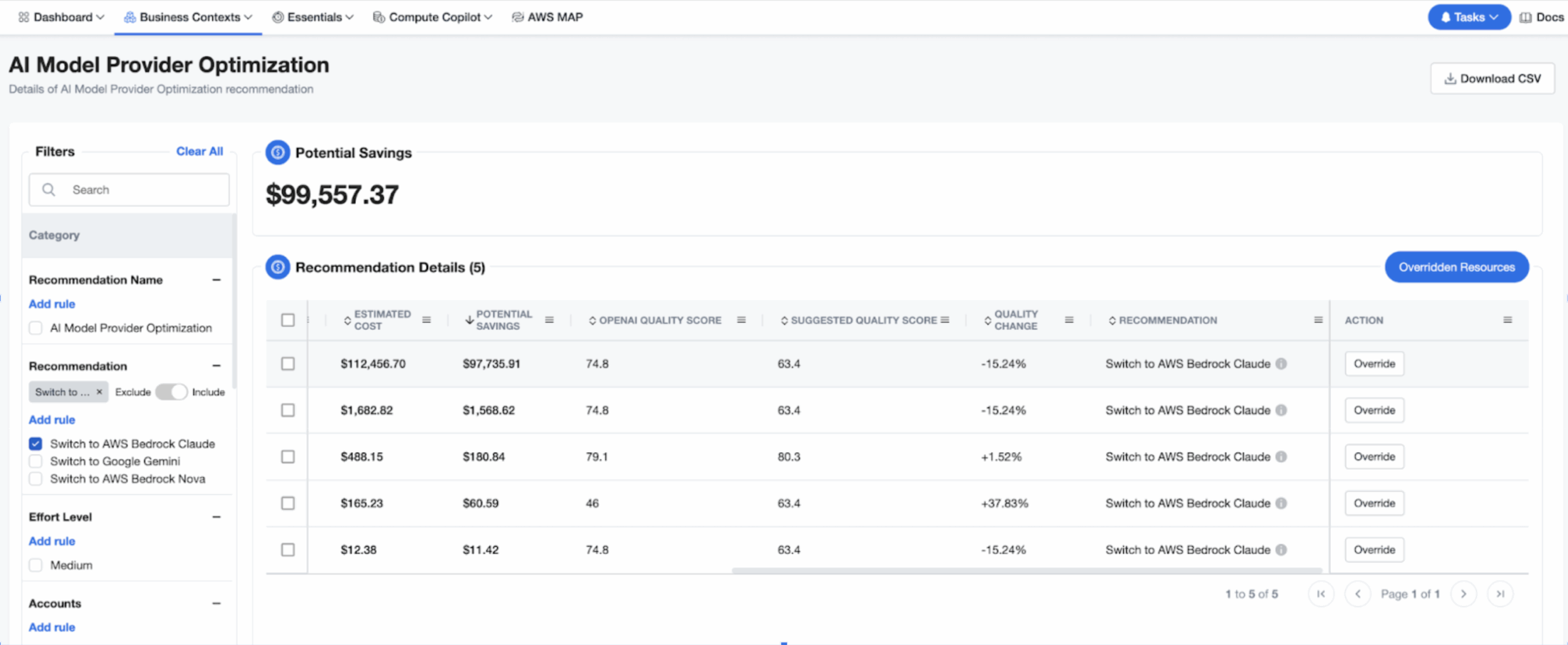This screenshot has height=645, width=1568.
Task: Go to the last page of results
Action: point(1501,594)
